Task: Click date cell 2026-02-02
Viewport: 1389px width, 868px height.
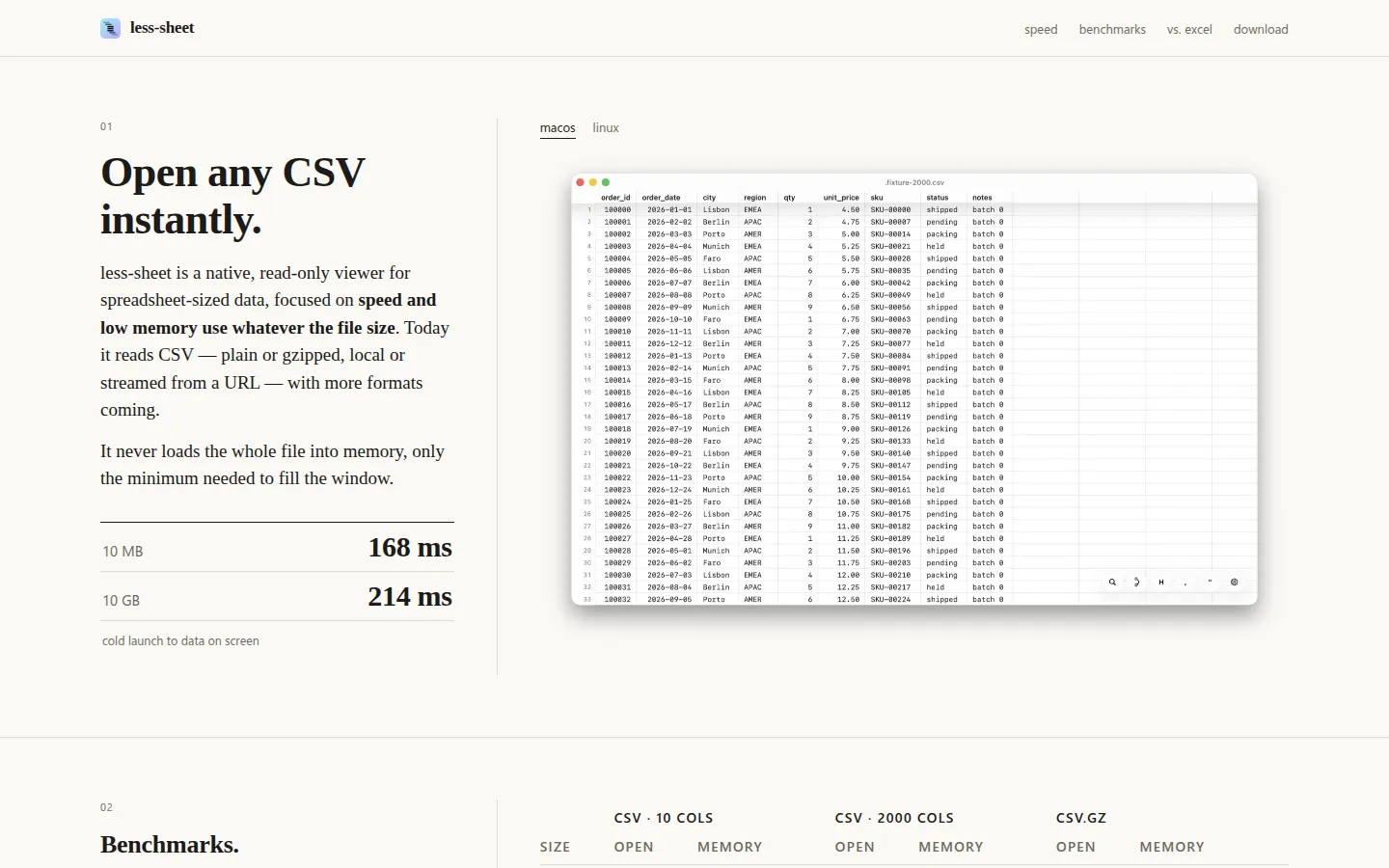Action: pos(669,222)
